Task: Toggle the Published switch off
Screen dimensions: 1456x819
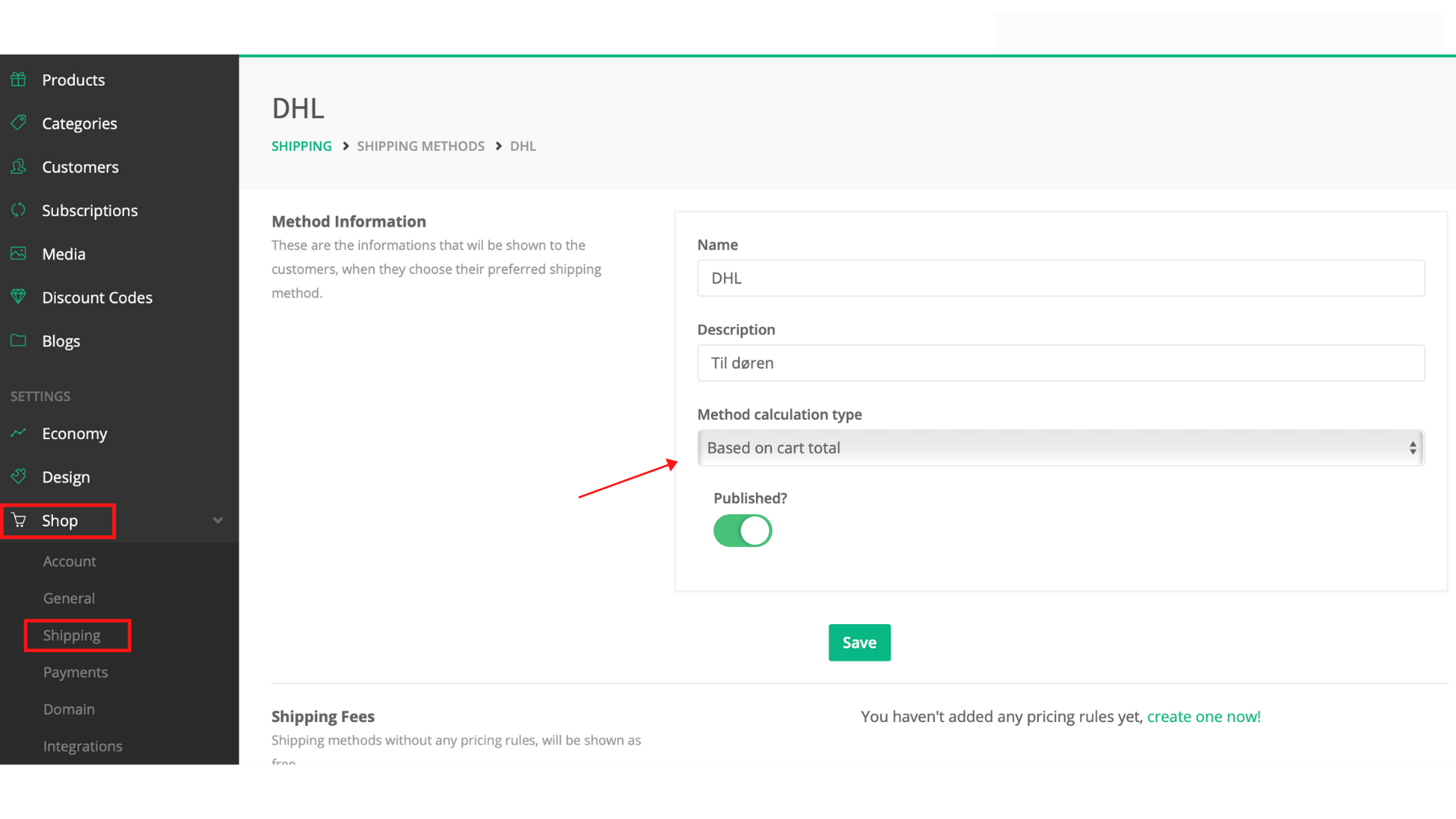Action: pyautogui.click(x=742, y=531)
